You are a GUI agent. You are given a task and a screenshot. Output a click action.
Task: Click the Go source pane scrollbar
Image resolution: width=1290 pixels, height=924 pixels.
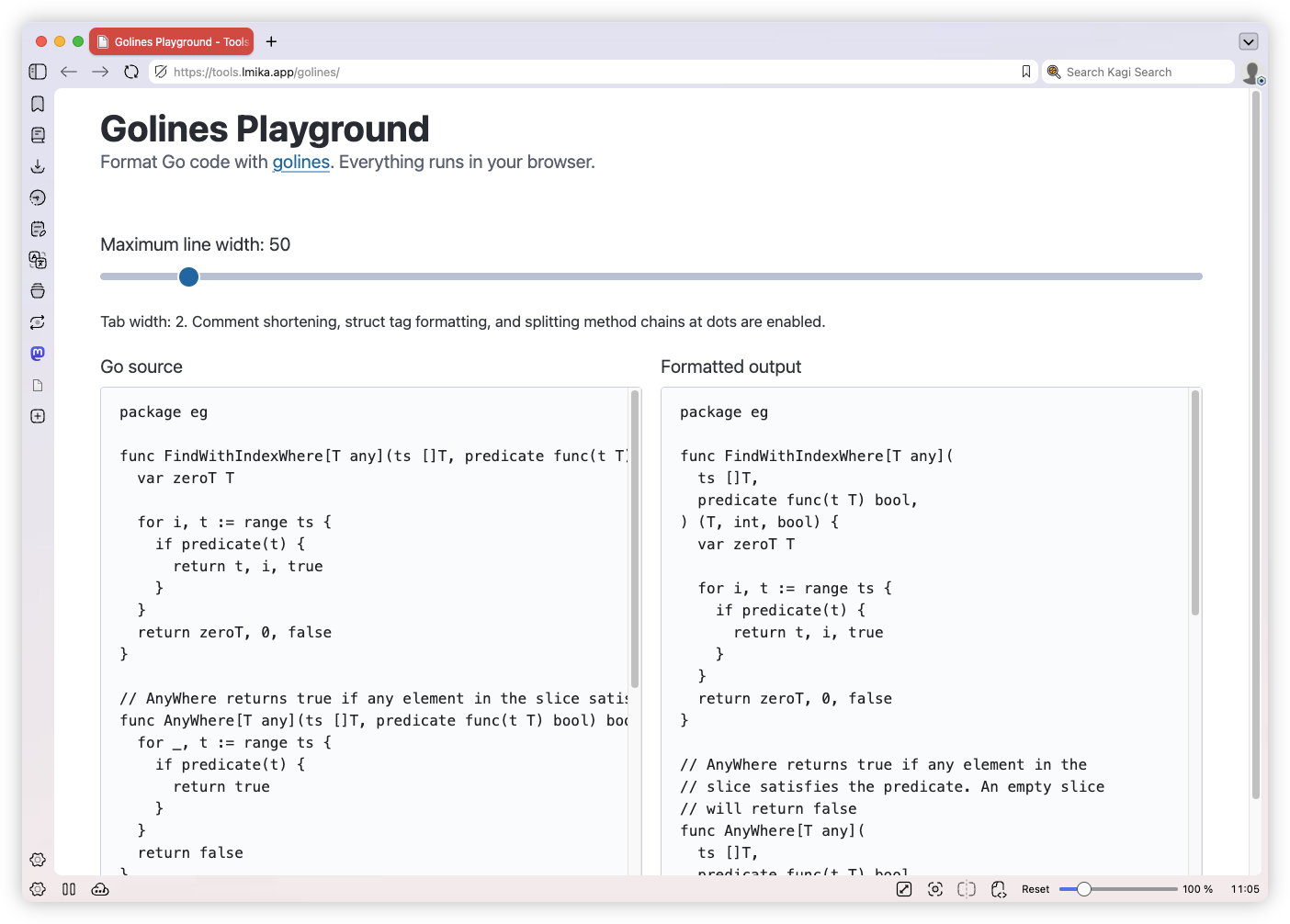[x=635, y=539]
